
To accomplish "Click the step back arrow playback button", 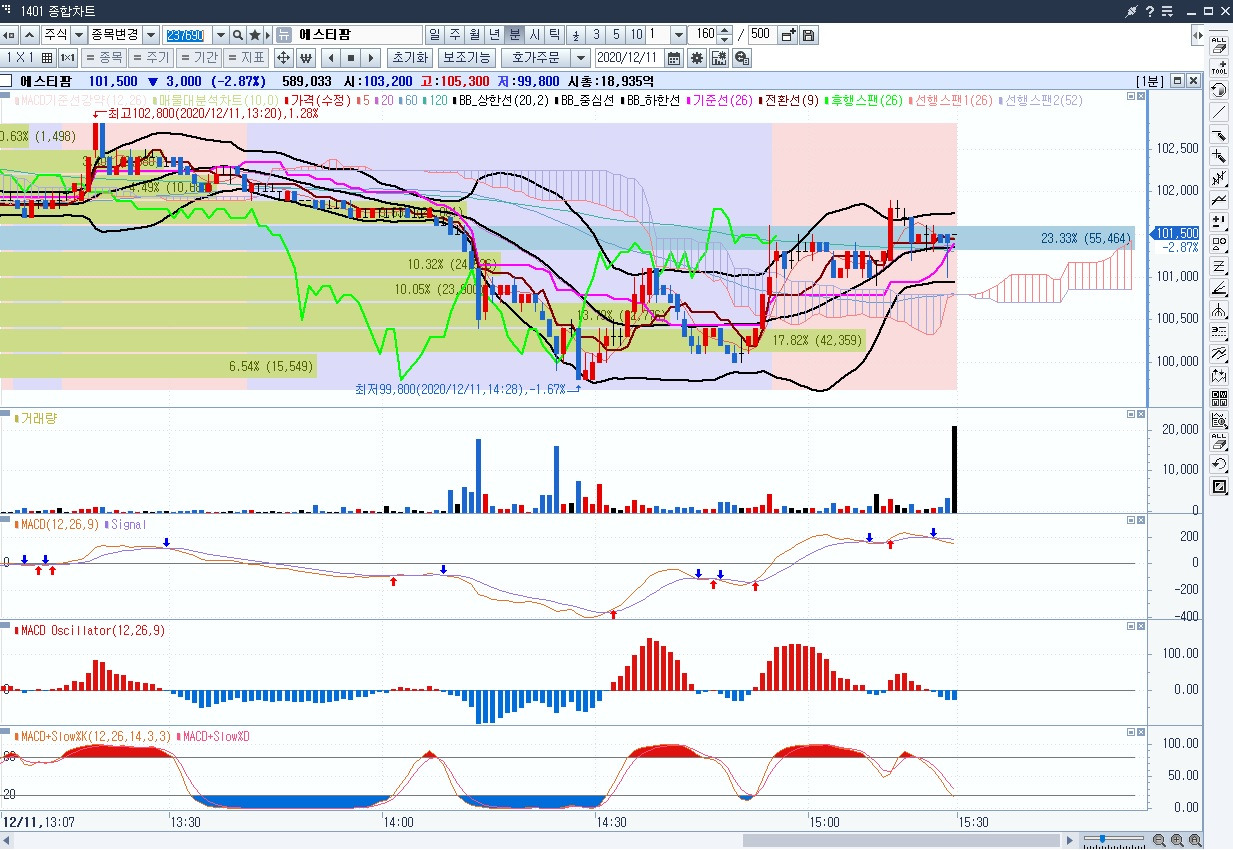I will pos(330,58).
